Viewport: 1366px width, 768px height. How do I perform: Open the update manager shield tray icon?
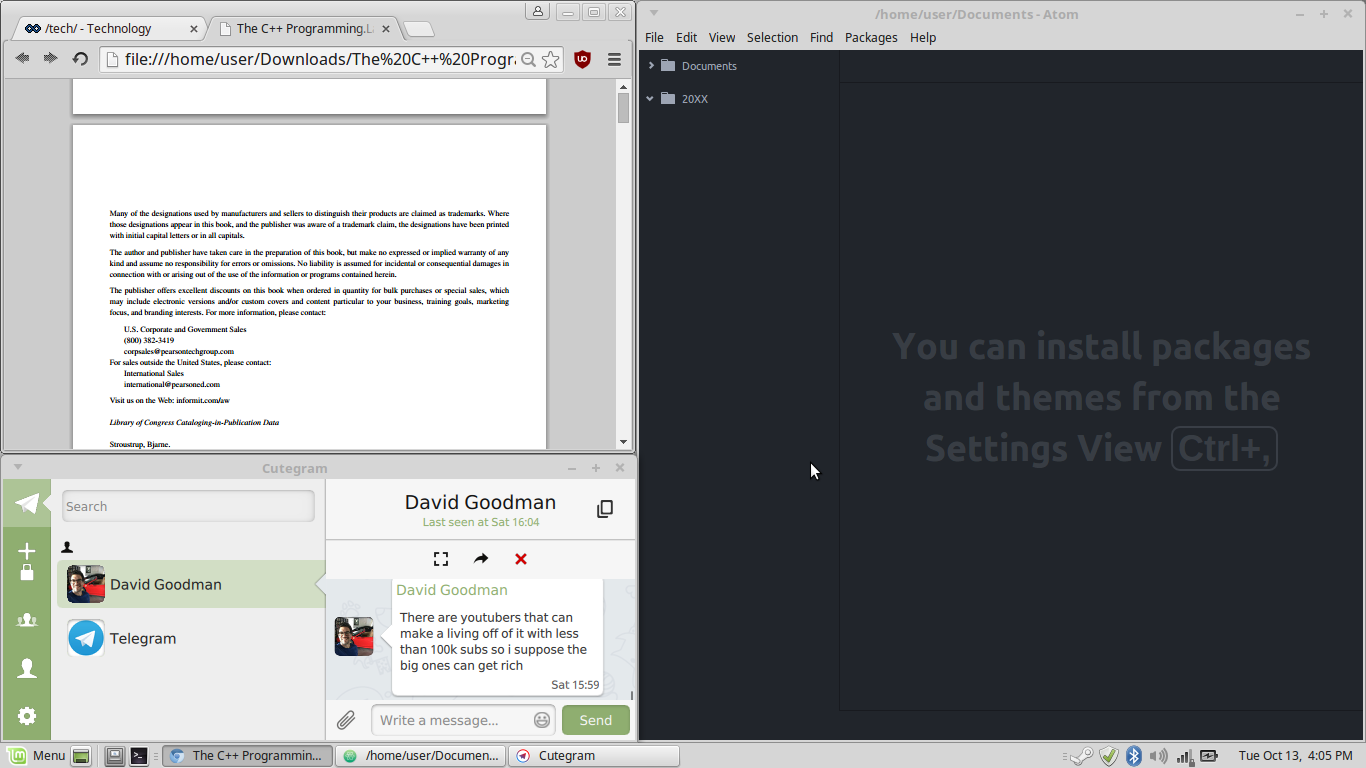[1108, 756]
